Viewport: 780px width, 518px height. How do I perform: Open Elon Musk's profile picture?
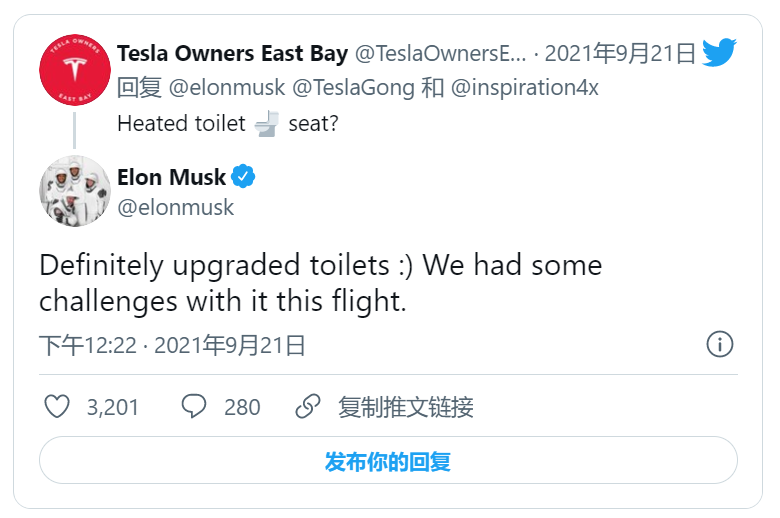(x=74, y=190)
